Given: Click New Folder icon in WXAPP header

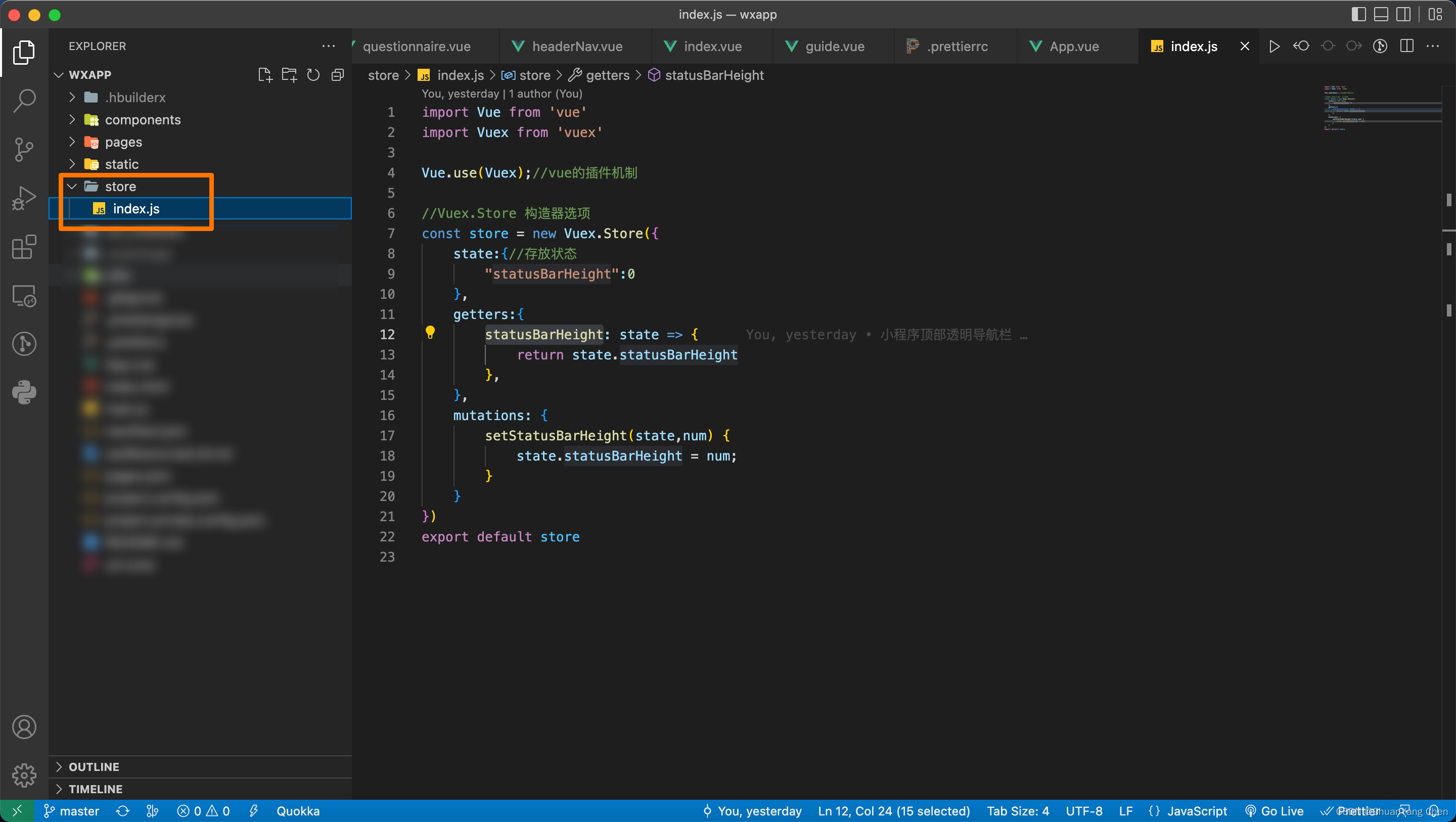Looking at the screenshot, I should click(x=289, y=75).
